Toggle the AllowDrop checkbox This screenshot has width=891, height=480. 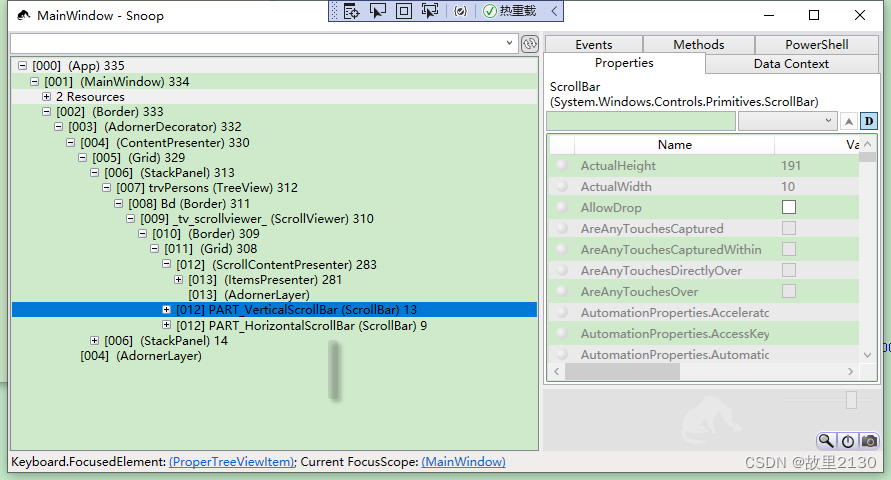(x=789, y=207)
